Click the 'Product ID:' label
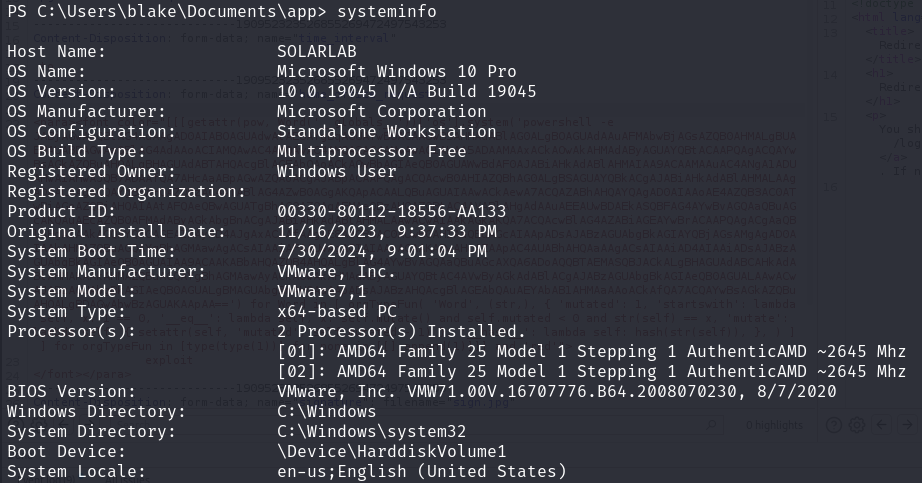 pyautogui.click(x=62, y=212)
